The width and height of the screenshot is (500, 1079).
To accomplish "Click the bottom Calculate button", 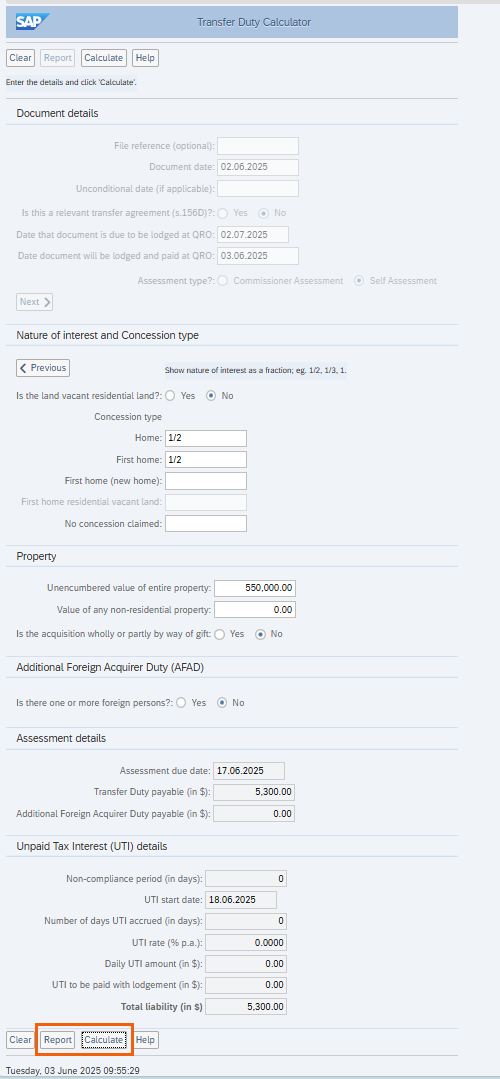I will [x=103, y=1040].
